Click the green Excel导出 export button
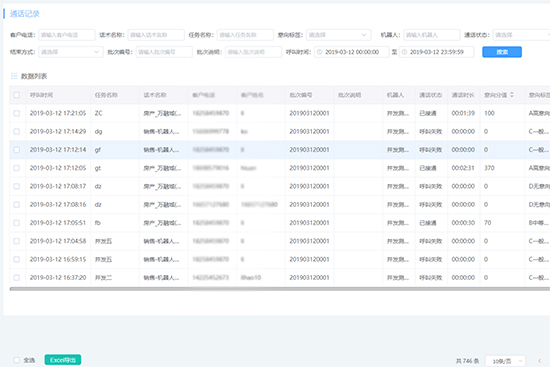 [63, 360]
